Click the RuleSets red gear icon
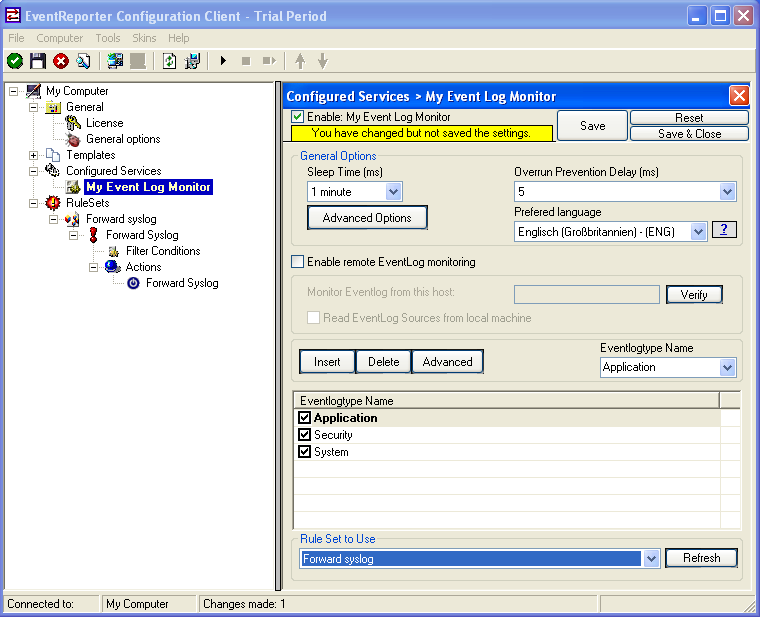Screen dimensions: 760x617 pyautogui.click(x=53, y=203)
